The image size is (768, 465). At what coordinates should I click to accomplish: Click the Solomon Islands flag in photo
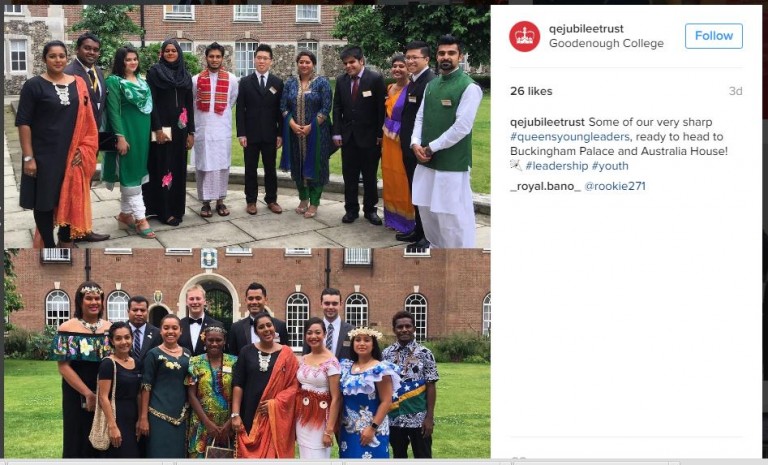409,395
